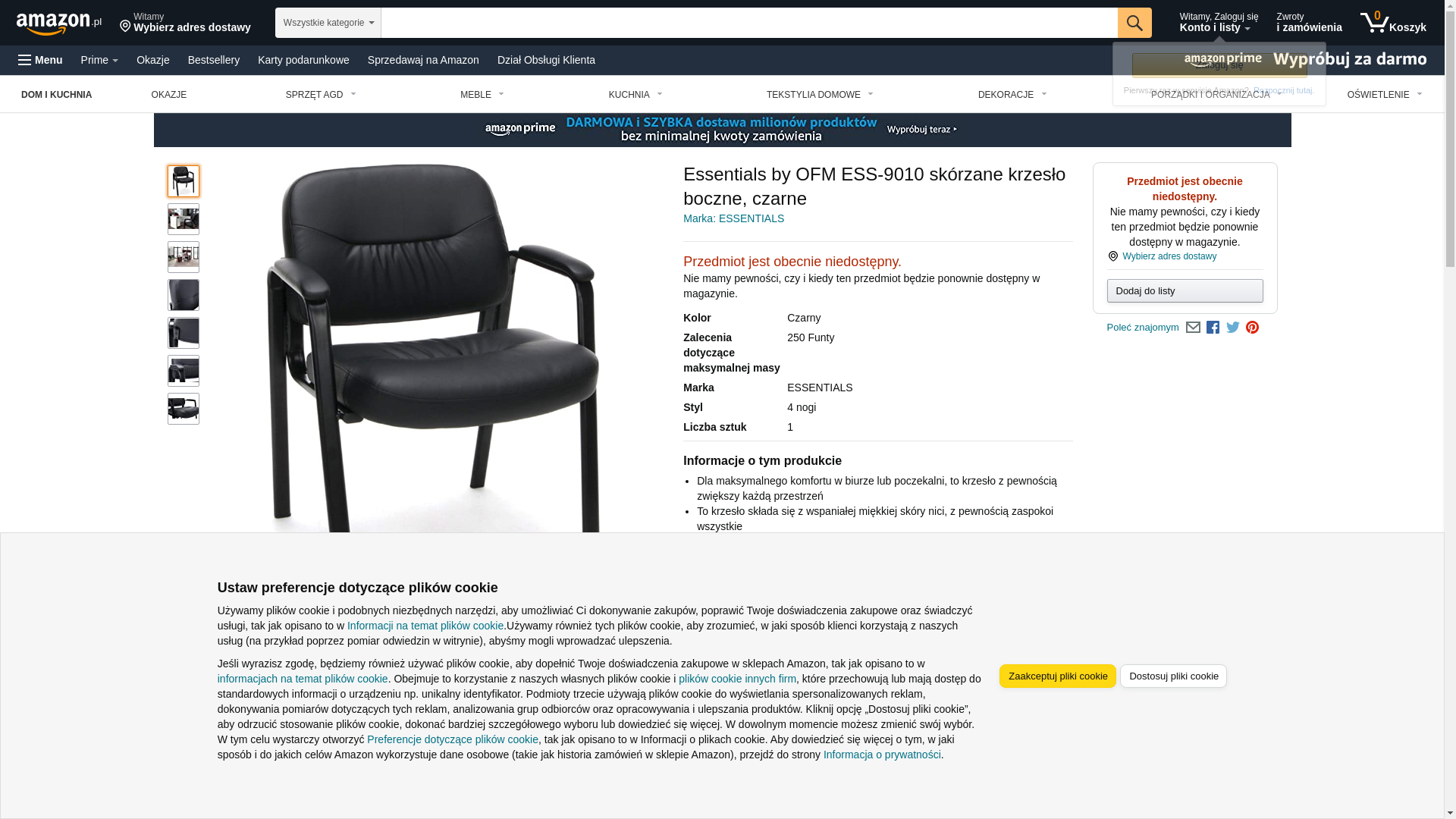Click the Amazon.pl logo
This screenshot has height=819, width=1456.
pyautogui.click(x=59, y=24)
